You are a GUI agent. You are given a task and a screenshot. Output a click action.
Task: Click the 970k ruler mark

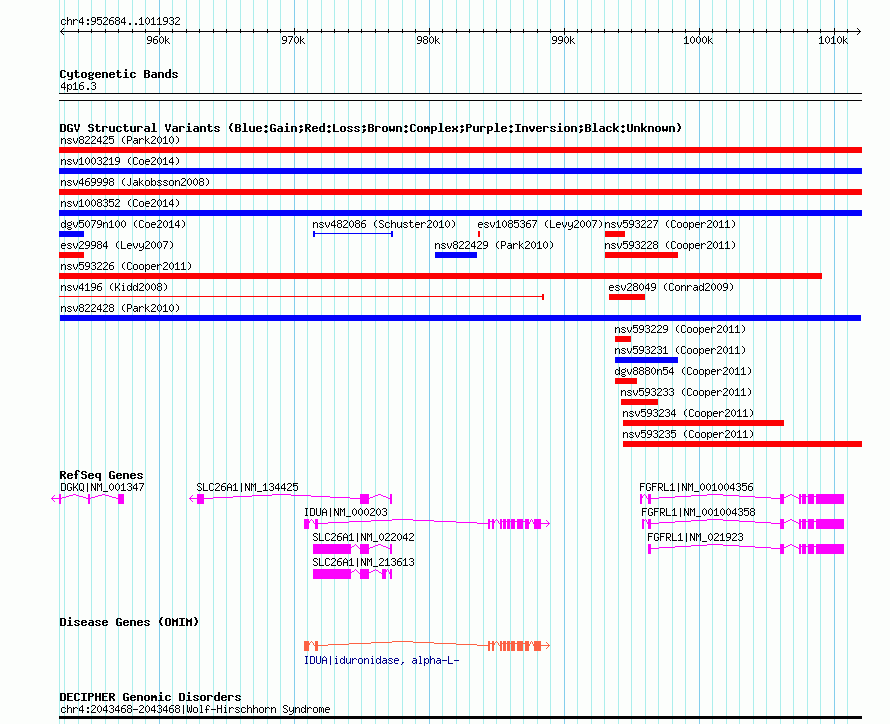coord(293,40)
